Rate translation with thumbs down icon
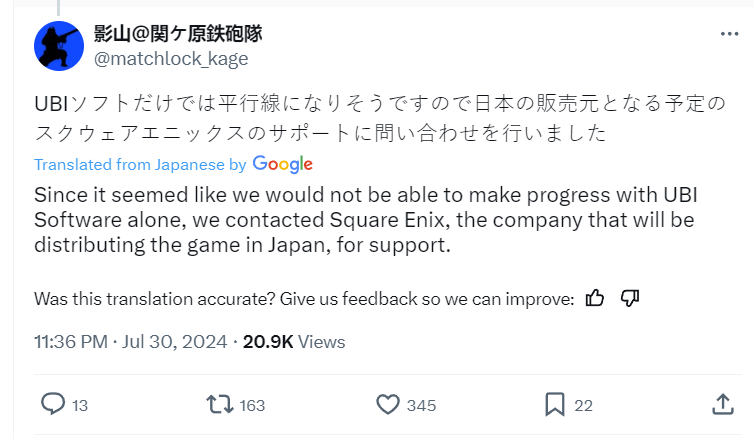Screen dimensions: 754x439 pos(630,298)
